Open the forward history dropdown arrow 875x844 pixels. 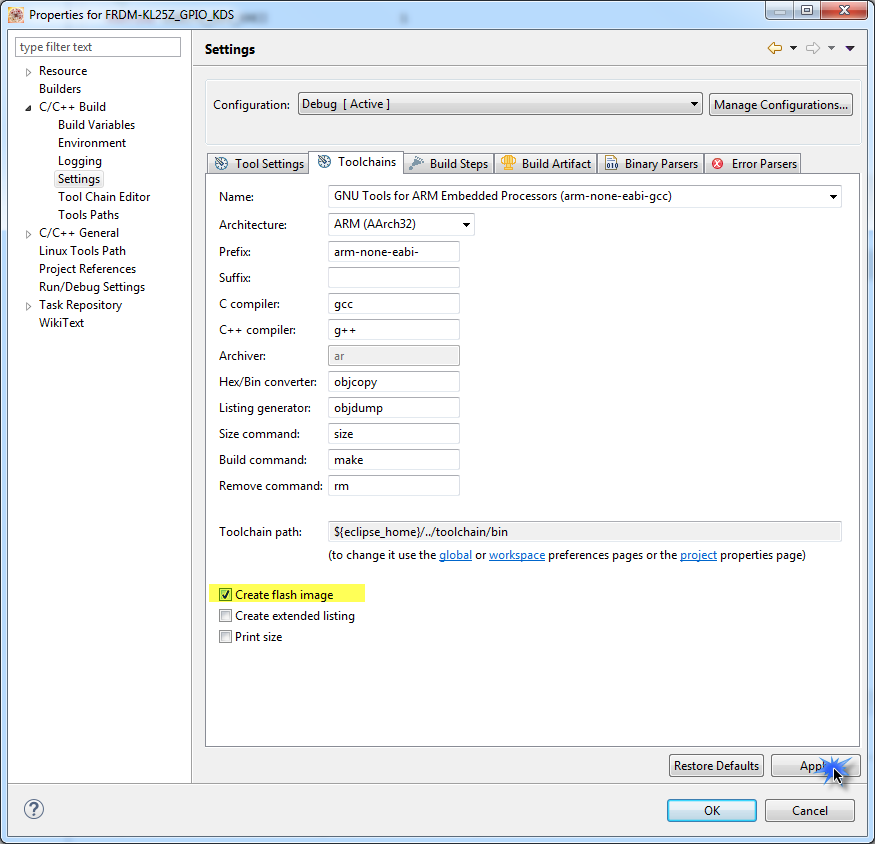point(831,49)
